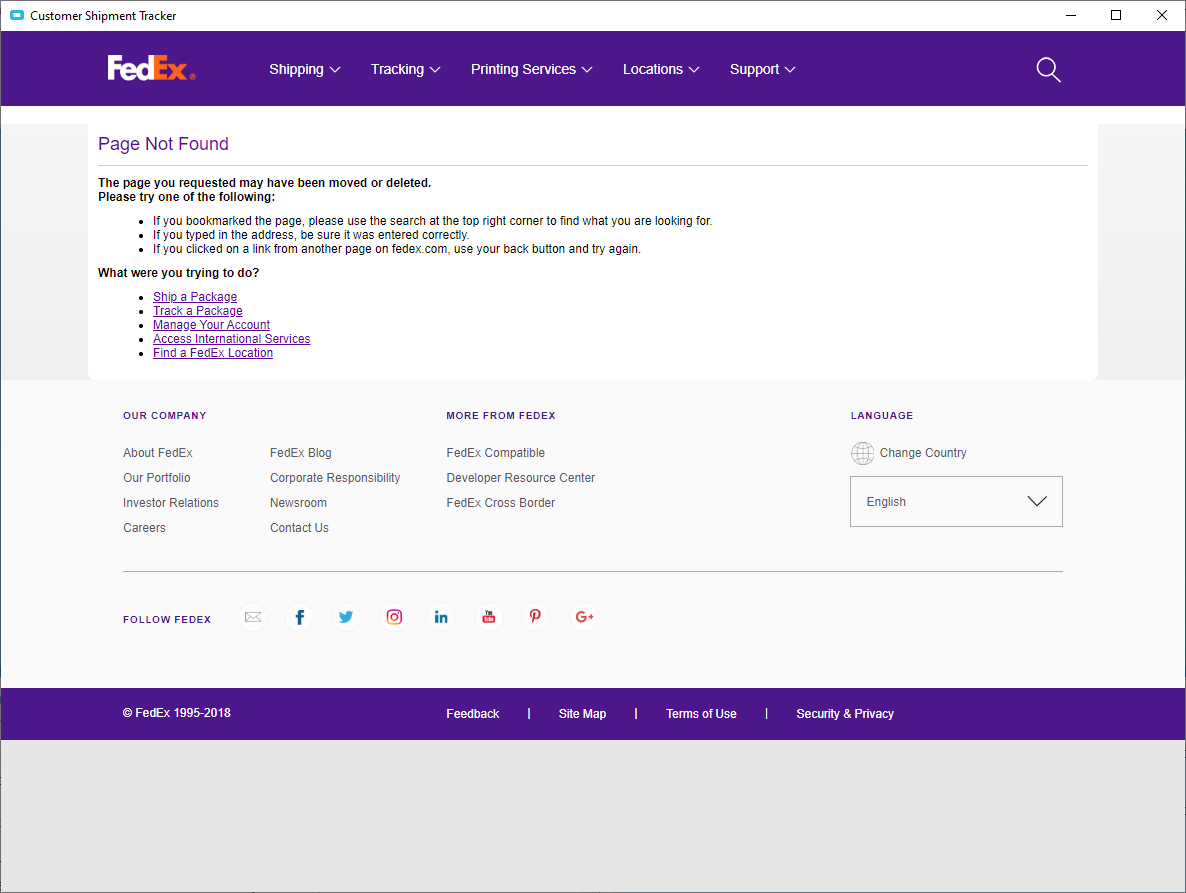Close the Customer Shipment Tracker window

coord(1162,15)
